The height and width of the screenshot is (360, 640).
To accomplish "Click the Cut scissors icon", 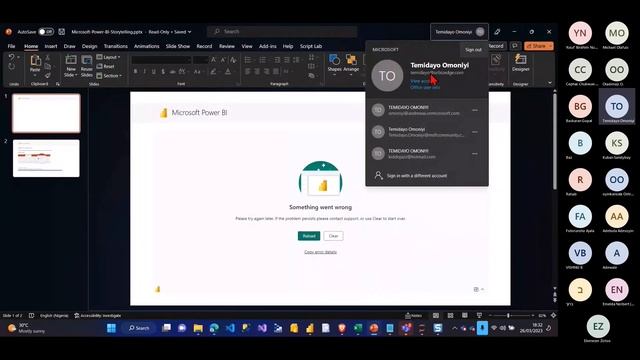I will point(48,57).
